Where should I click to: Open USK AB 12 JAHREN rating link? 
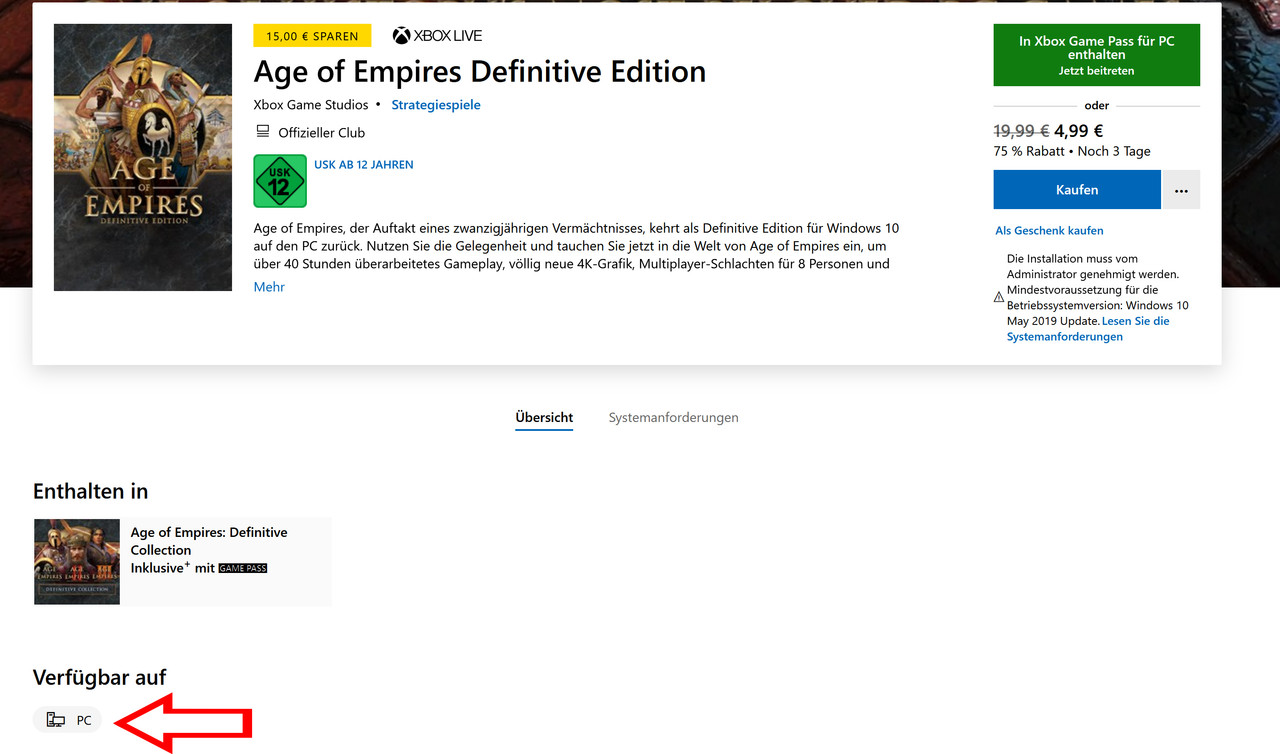click(363, 165)
